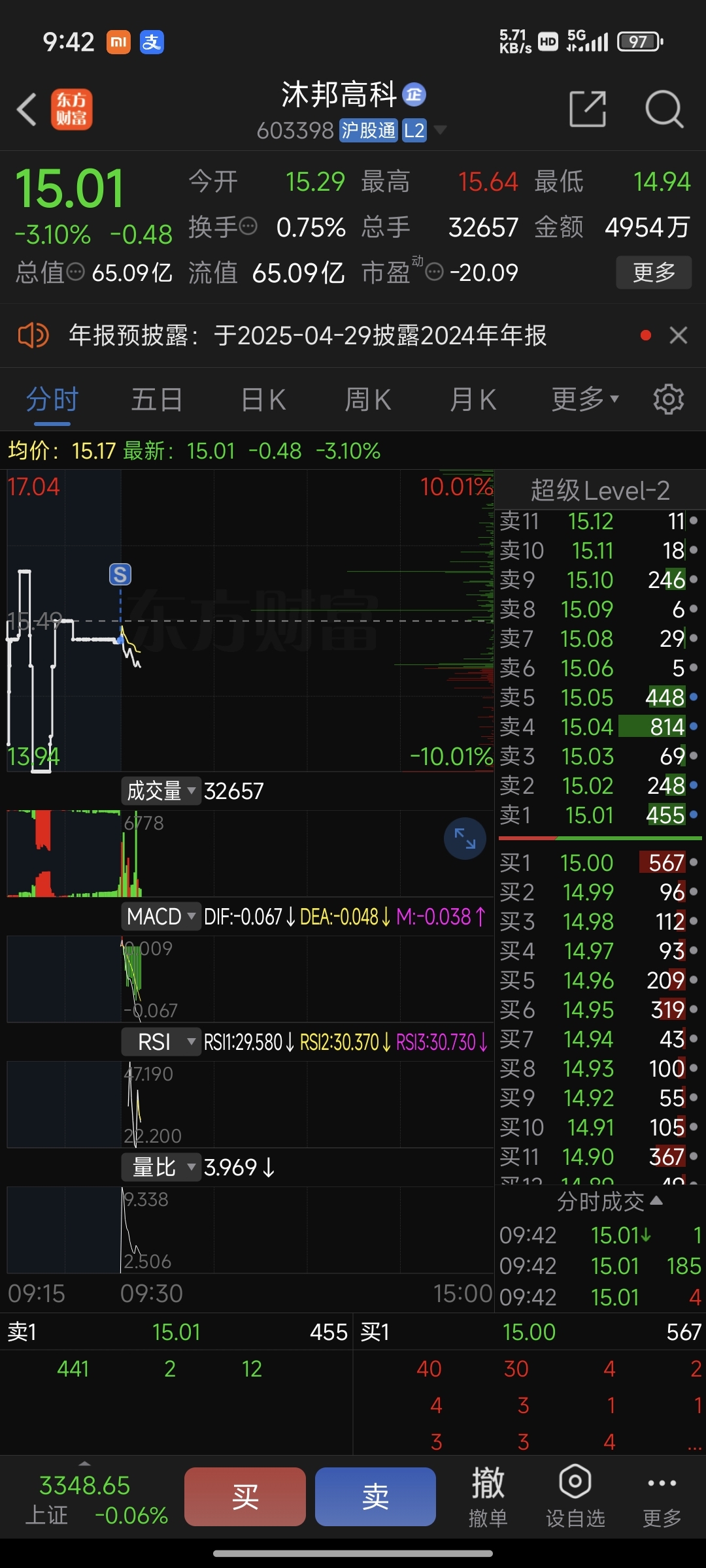The width and height of the screenshot is (706, 1568).
Task: Expand chart with fullscreen arrows icon
Action: (x=465, y=839)
